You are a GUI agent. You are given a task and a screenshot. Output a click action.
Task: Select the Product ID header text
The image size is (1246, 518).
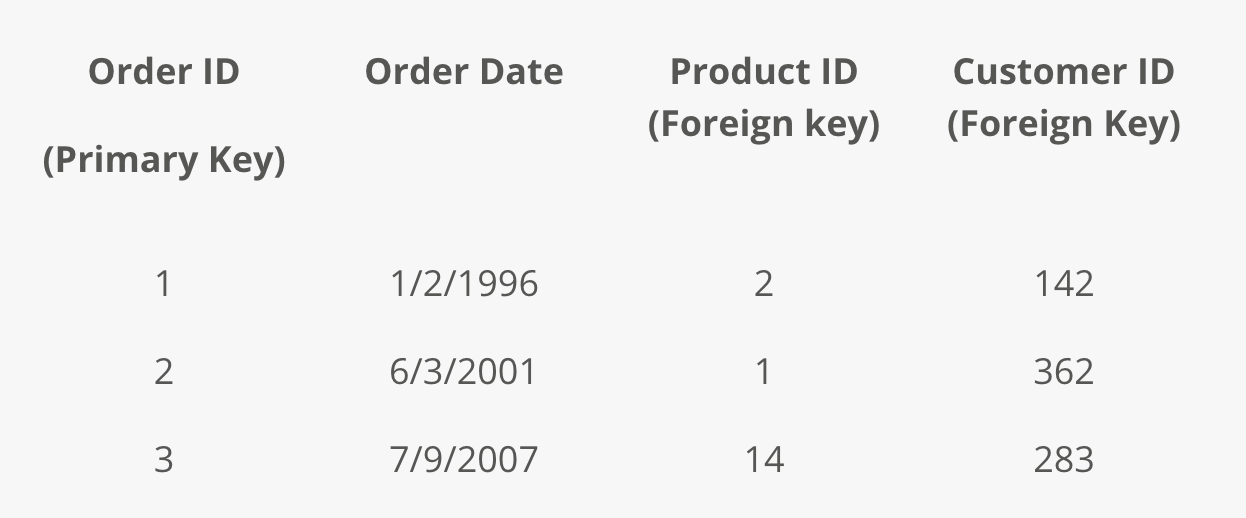[x=764, y=72]
